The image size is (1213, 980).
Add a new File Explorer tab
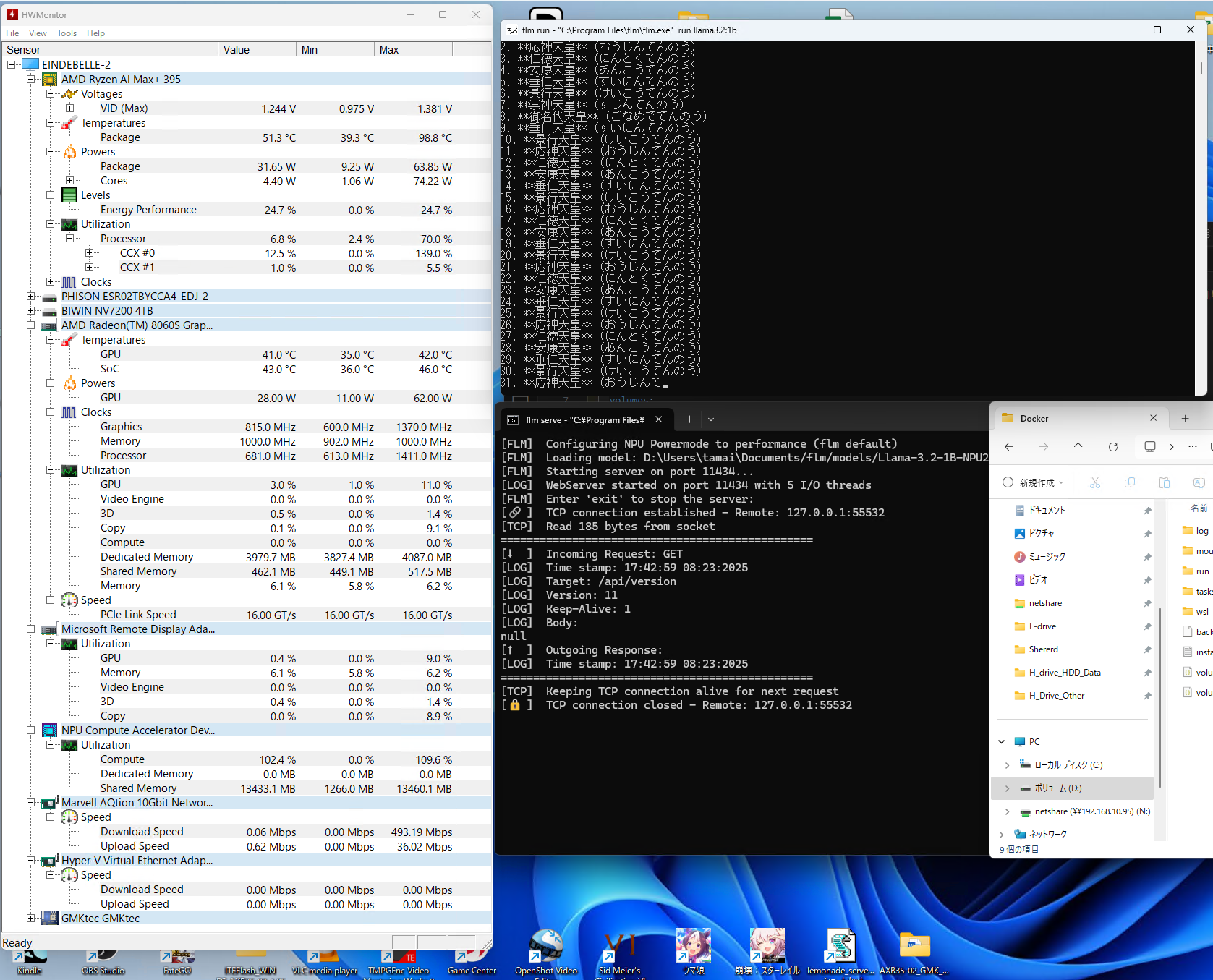1185,418
